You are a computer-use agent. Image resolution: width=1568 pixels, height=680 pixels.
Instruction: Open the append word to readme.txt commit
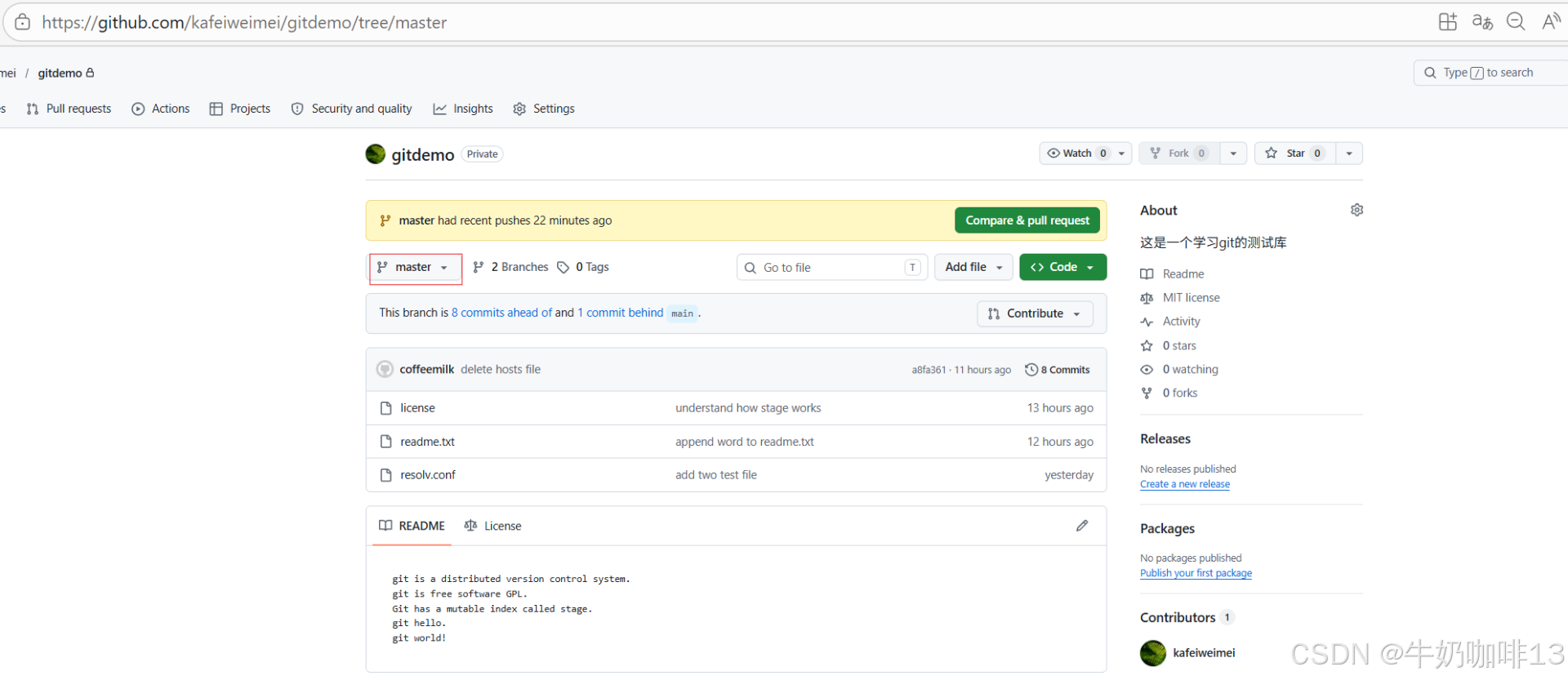click(745, 442)
